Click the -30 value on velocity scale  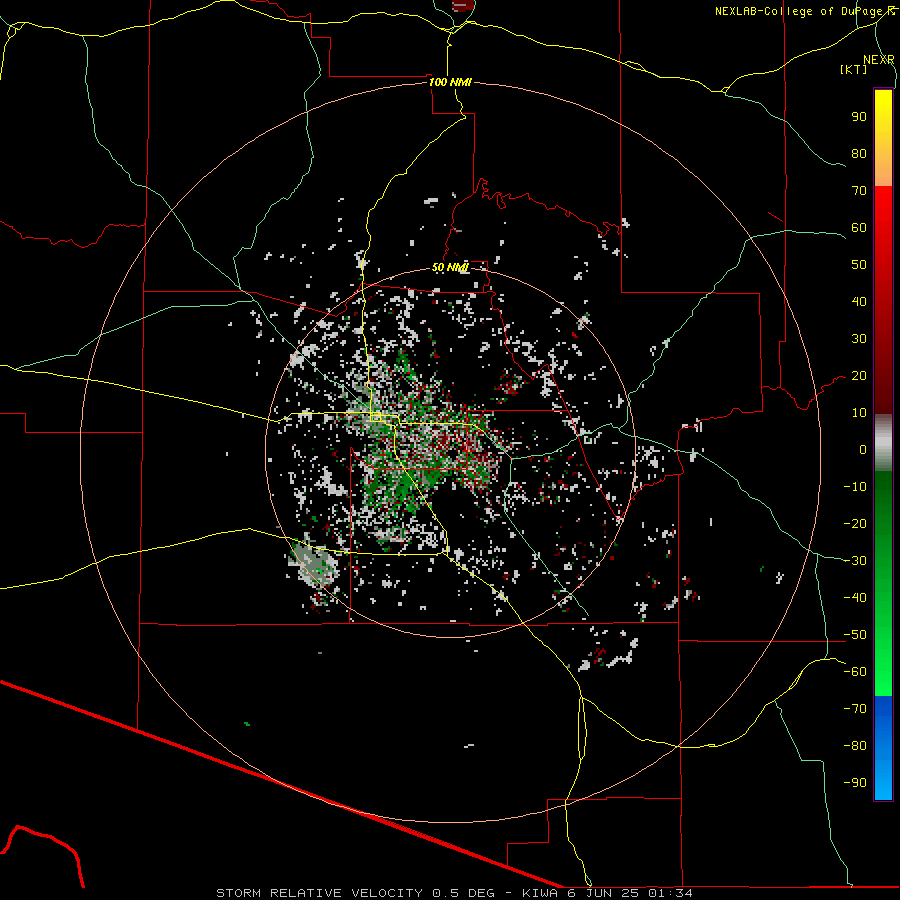(855, 561)
